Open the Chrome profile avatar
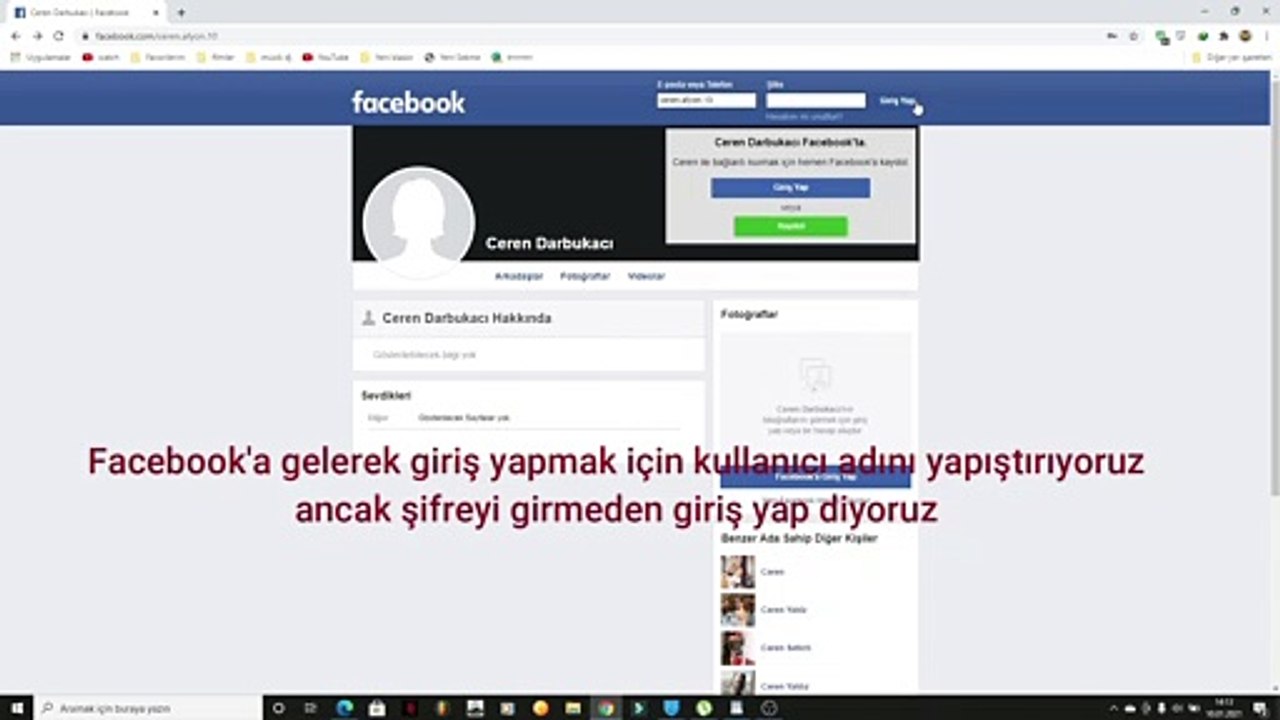This screenshot has height=720, width=1280. pos(1245,36)
